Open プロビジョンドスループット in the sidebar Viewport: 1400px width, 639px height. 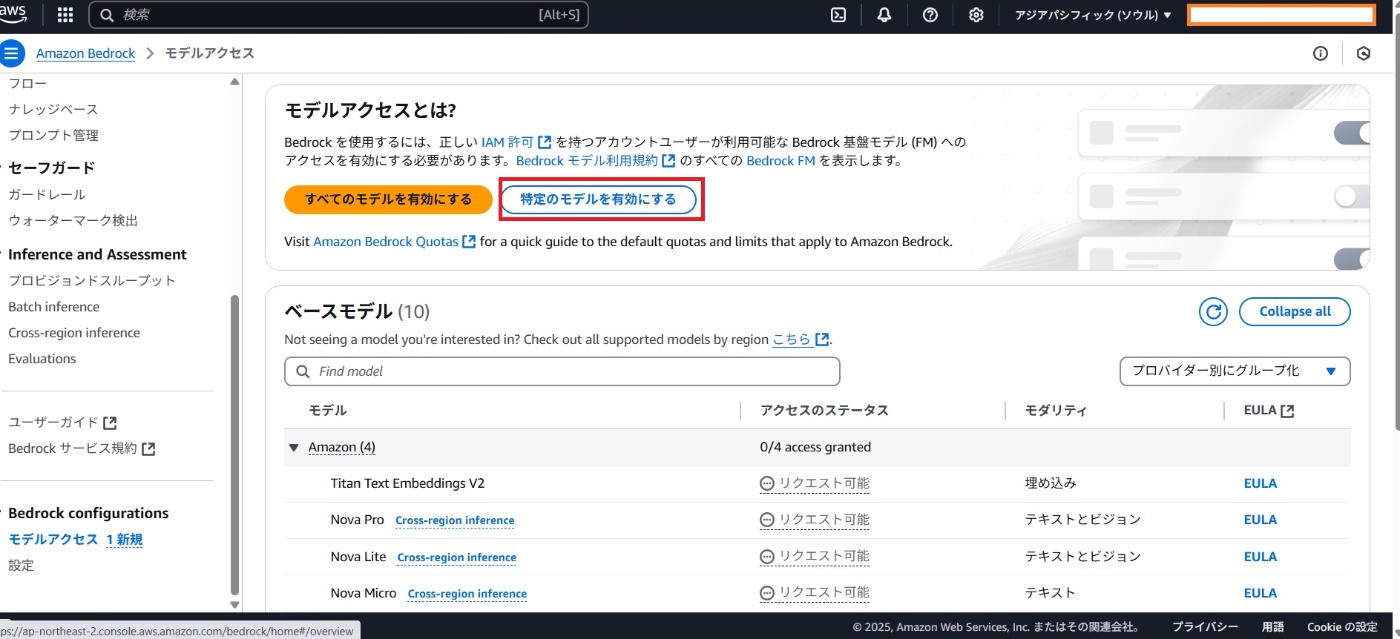point(92,280)
